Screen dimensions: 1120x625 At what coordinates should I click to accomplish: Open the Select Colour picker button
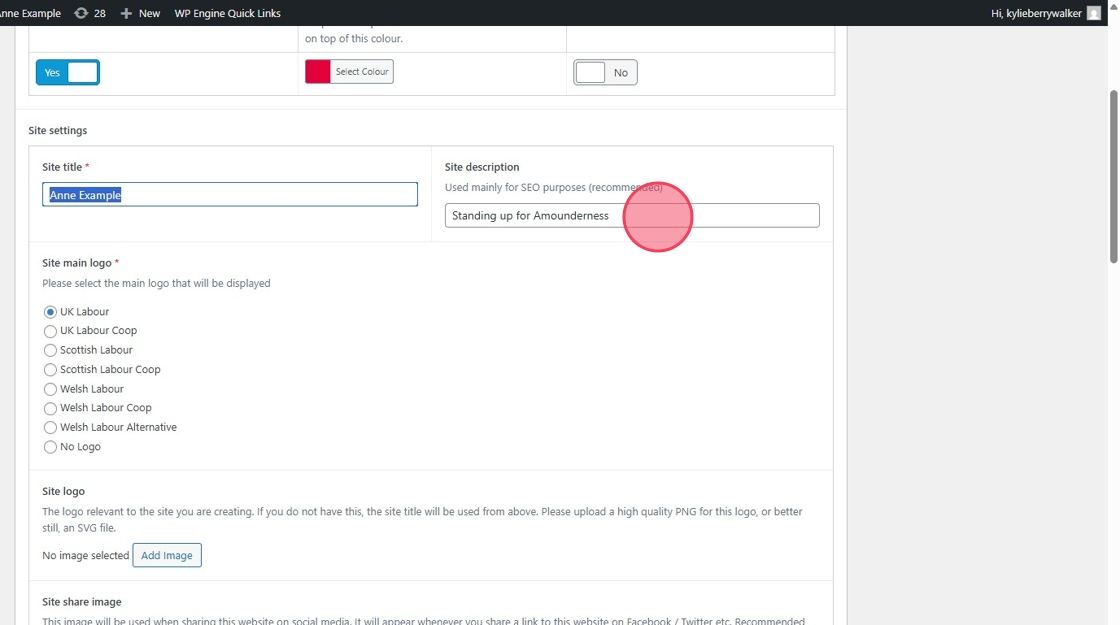pyautogui.click(x=361, y=71)
